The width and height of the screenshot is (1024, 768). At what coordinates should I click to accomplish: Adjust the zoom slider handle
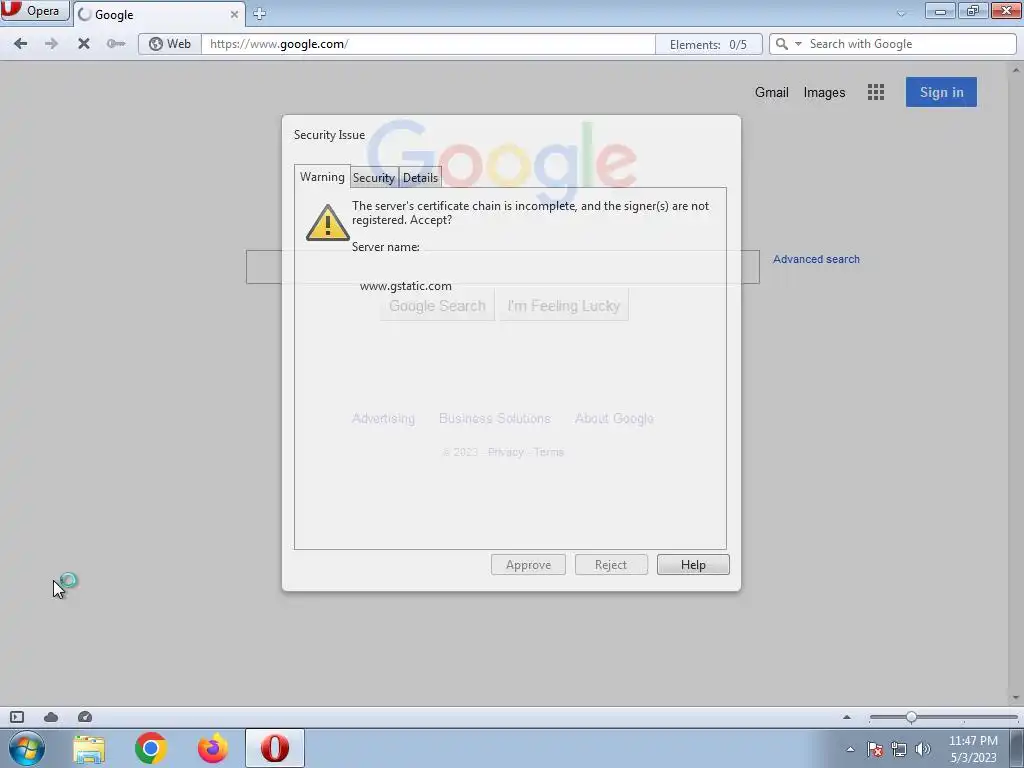point(911,717)
